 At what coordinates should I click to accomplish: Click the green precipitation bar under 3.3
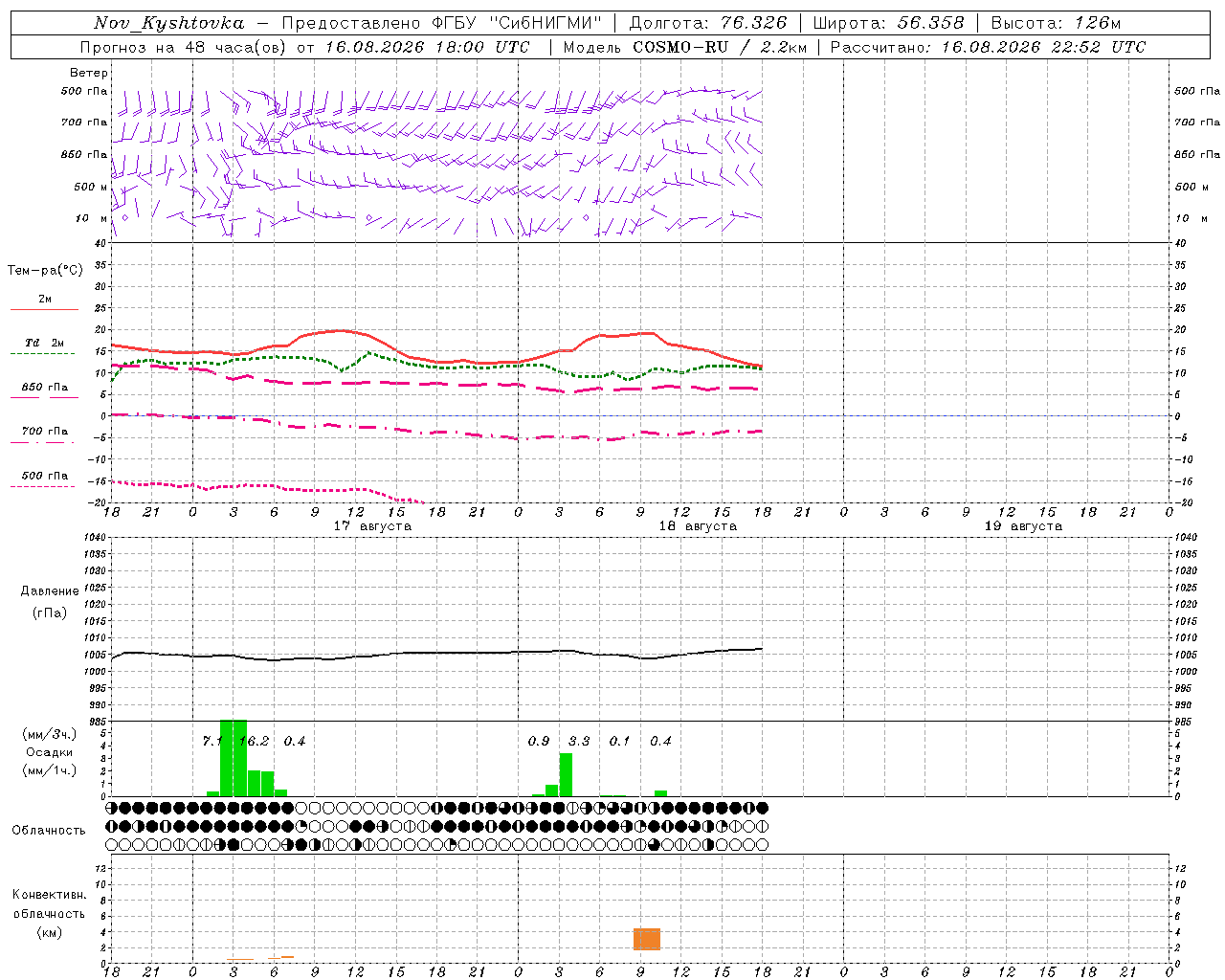[566, 775]
